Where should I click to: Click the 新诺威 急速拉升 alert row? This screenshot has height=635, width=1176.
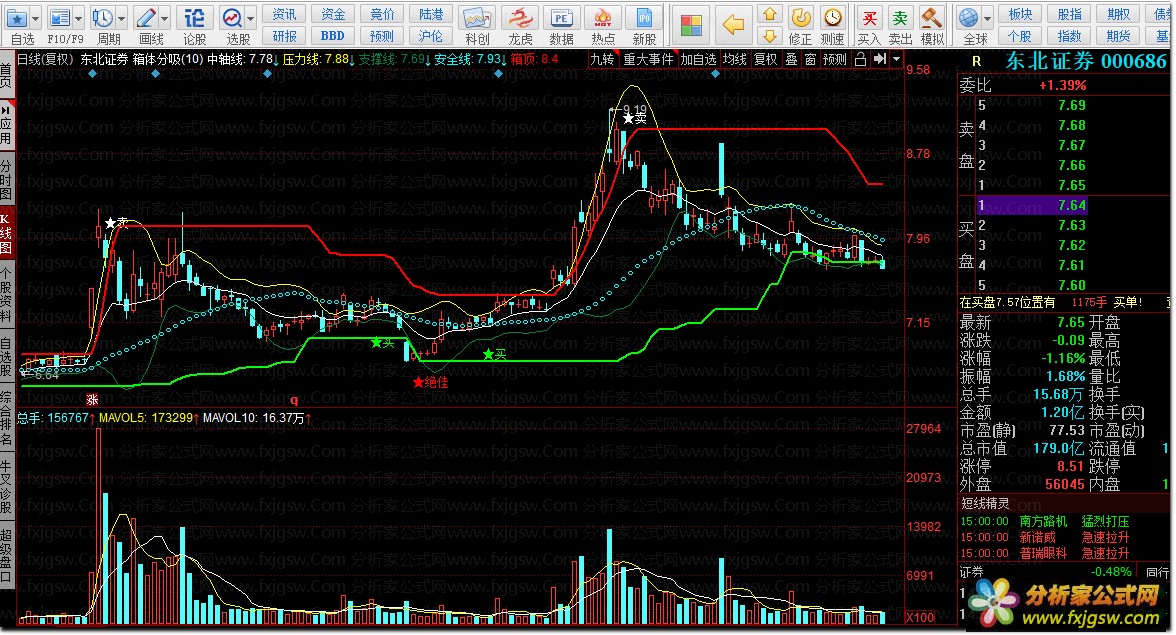point(1045,538)
